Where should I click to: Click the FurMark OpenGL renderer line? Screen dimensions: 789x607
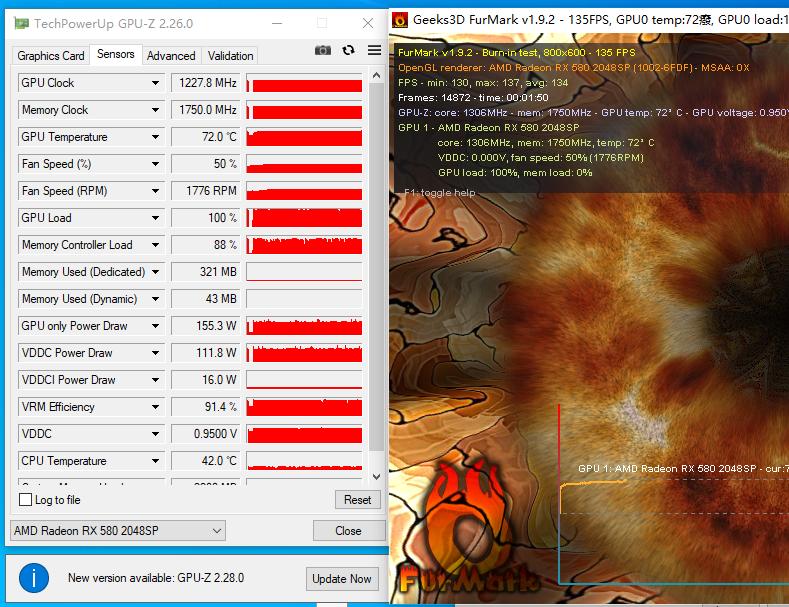point(574,67)
